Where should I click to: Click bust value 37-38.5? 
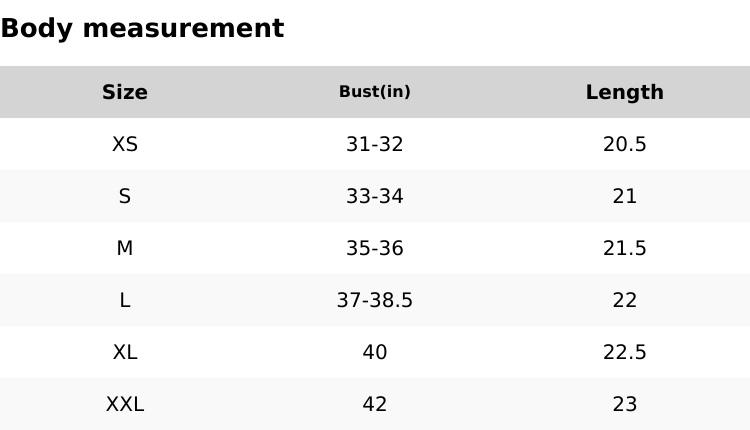[x=375, y=300]
